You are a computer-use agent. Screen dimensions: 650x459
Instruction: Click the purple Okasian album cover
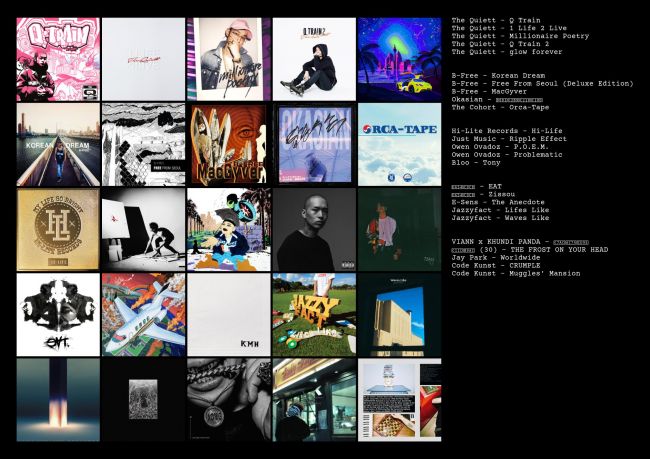pyautogui.click(x=314, y=145)
